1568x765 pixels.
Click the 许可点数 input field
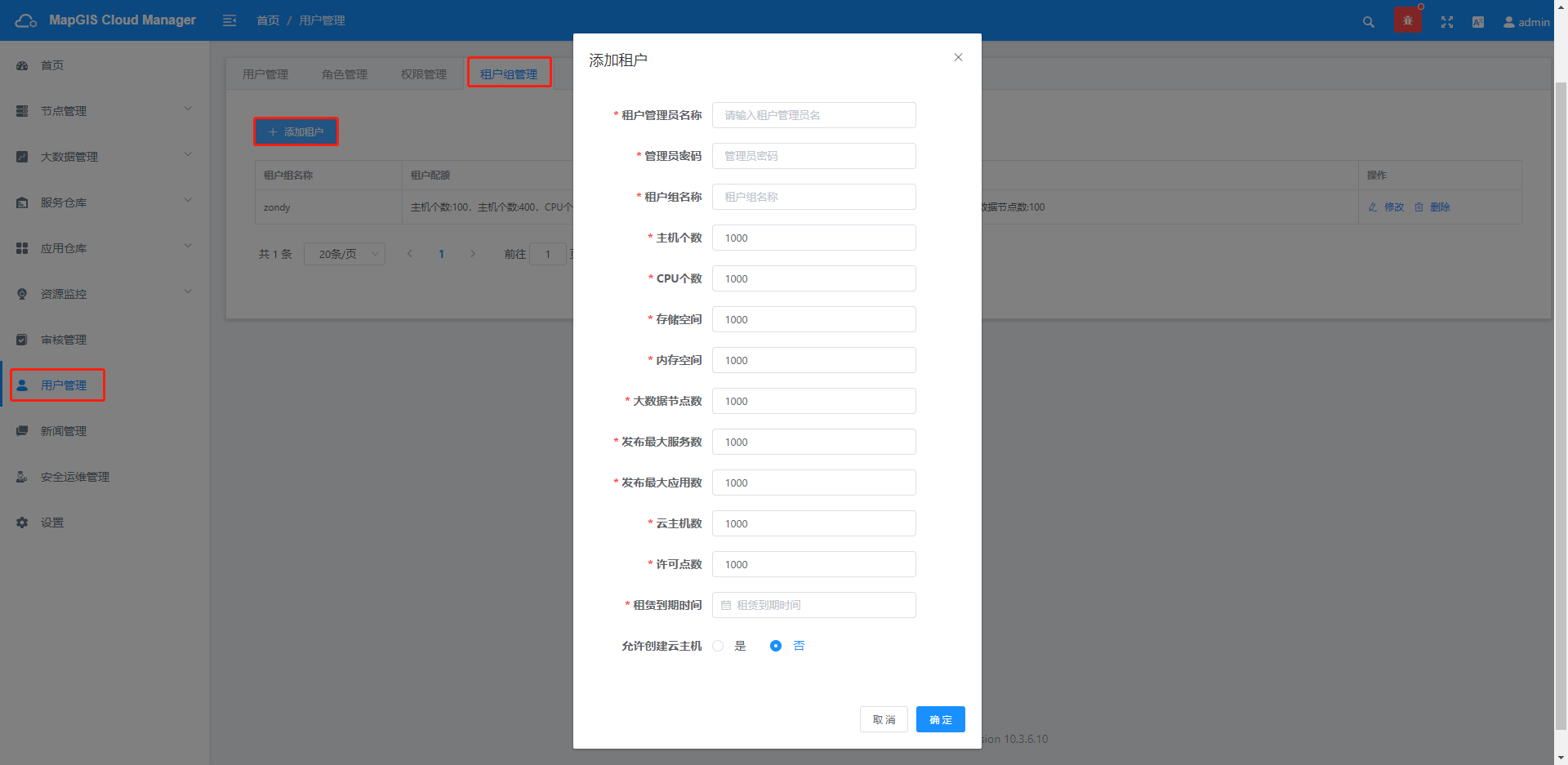tap(814, 564)
